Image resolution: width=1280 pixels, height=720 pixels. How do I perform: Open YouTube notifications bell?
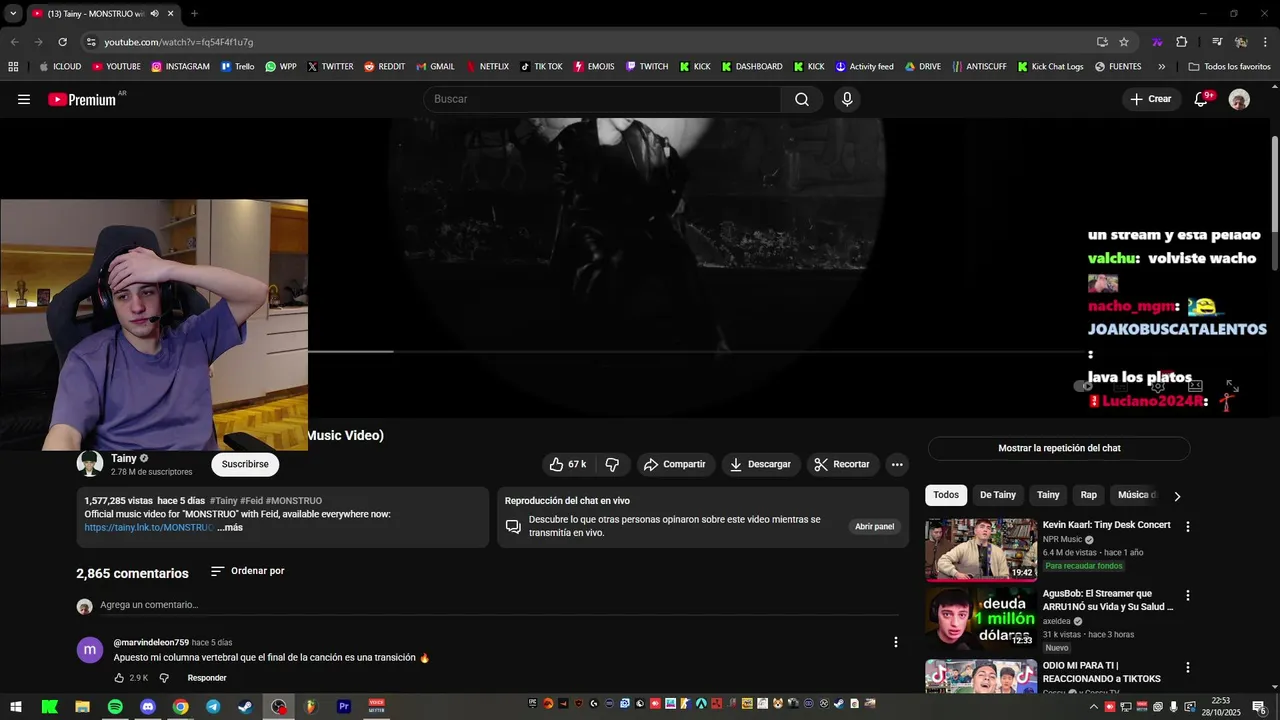[1201, 99]
